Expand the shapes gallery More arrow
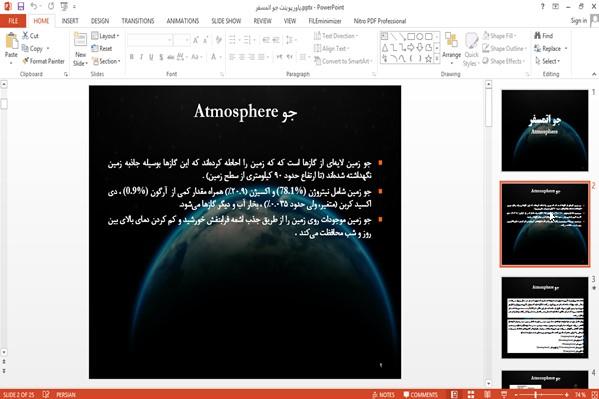Image resolution: width=599 pixels, height=399 pixels. [x=437, y=58]
